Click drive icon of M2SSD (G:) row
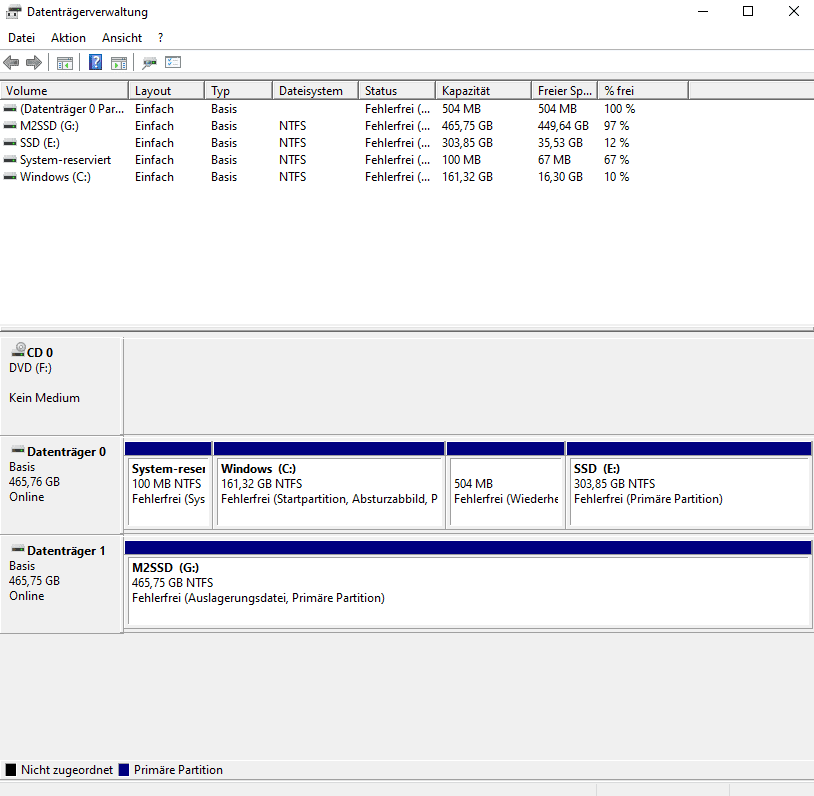 tap(10, 126)
